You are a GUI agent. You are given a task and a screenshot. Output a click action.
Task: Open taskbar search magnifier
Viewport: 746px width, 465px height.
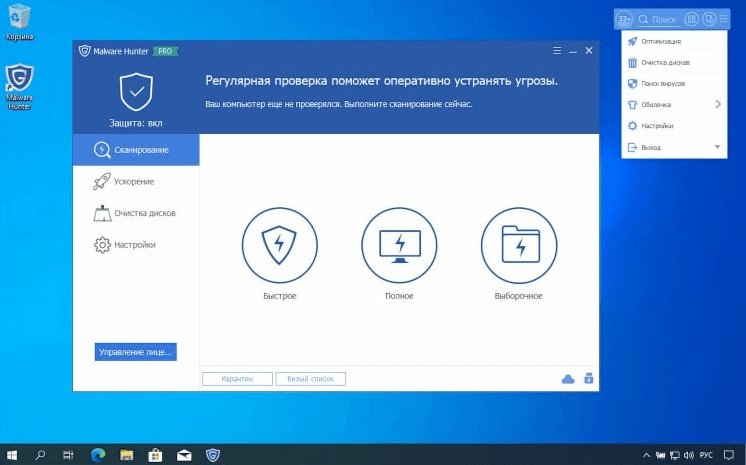41,455
